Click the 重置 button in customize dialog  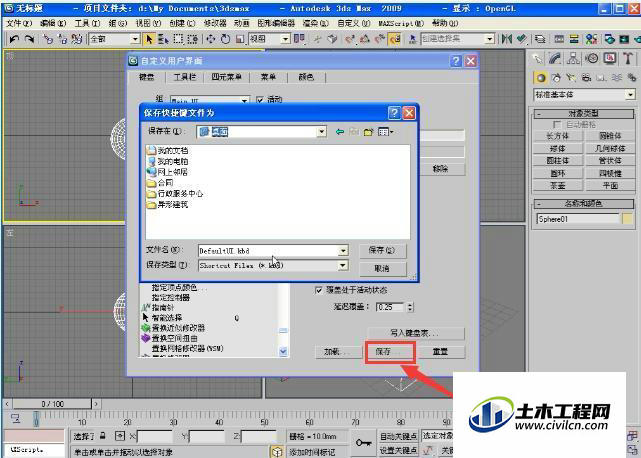[x=441, y=351]
